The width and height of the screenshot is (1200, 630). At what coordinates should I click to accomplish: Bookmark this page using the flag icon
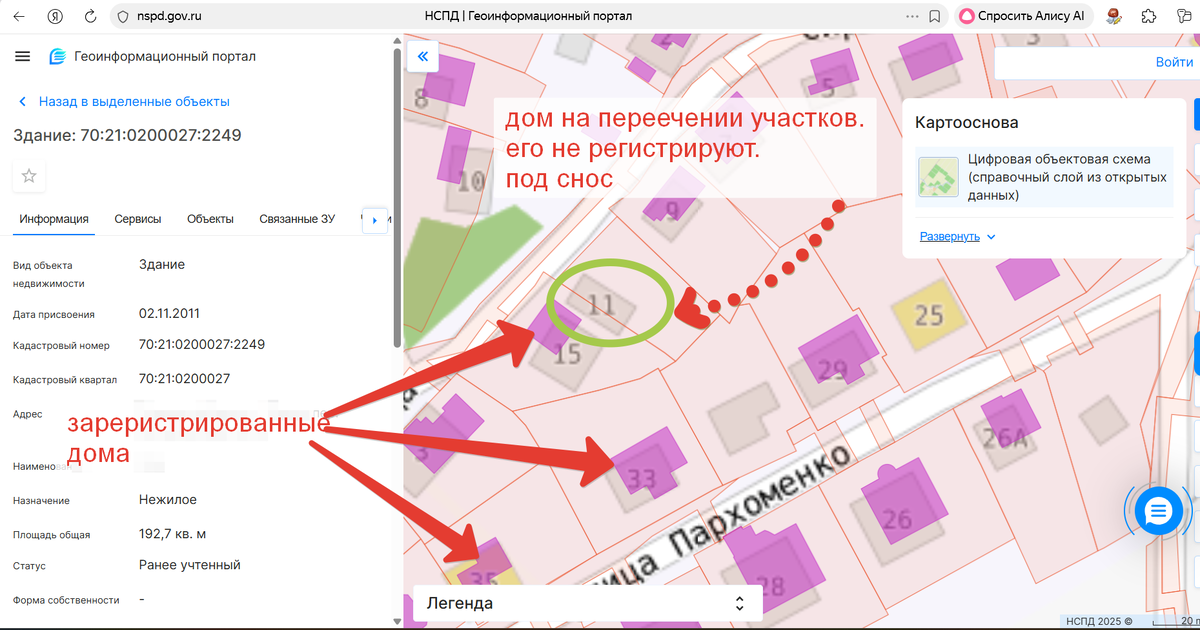[935, 15]
